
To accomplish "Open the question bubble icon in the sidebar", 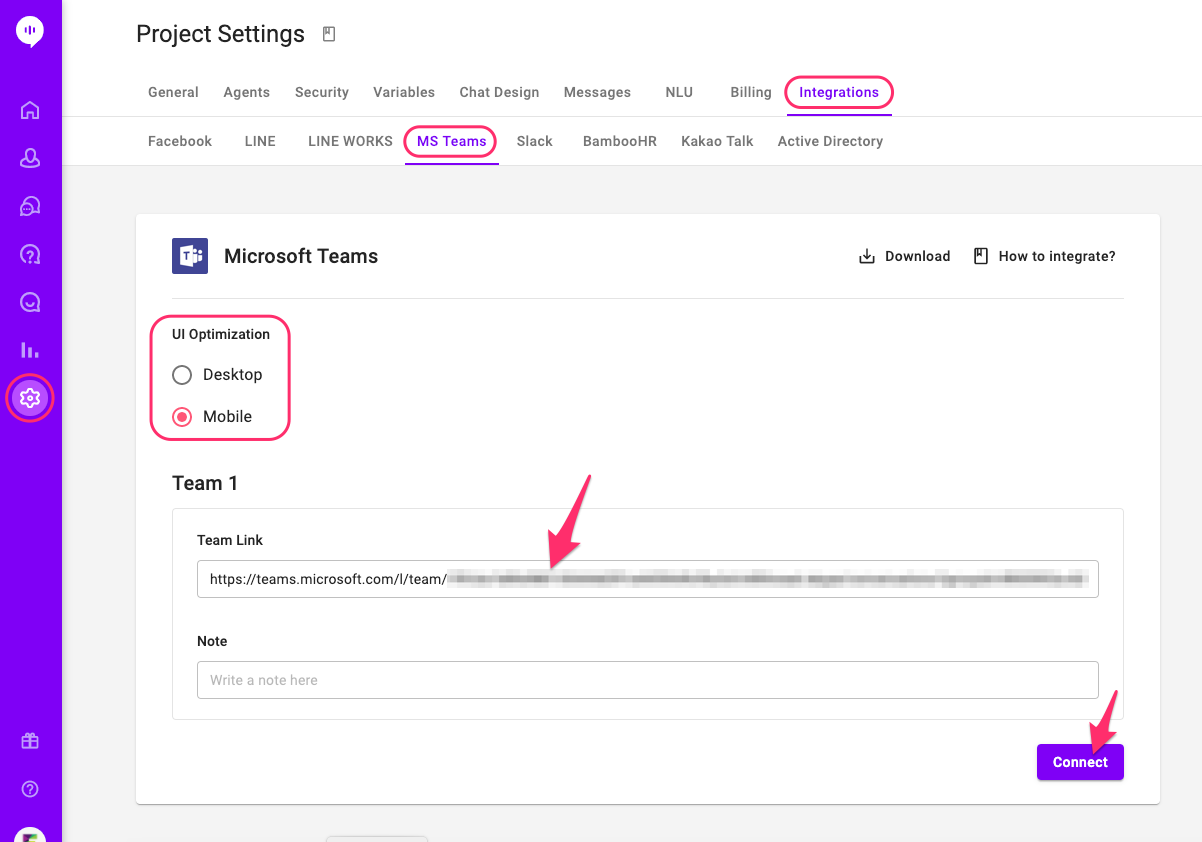I will (x=30, y=254).
